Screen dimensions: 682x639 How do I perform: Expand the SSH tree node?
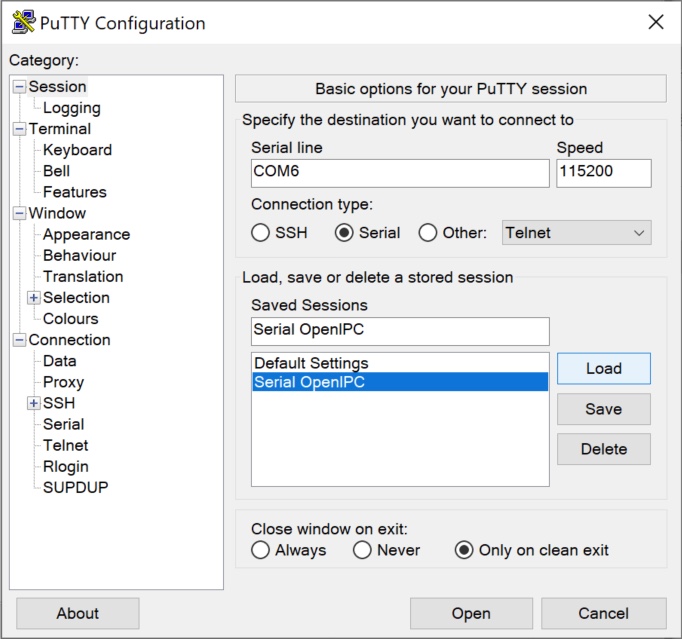click(34, 403)
